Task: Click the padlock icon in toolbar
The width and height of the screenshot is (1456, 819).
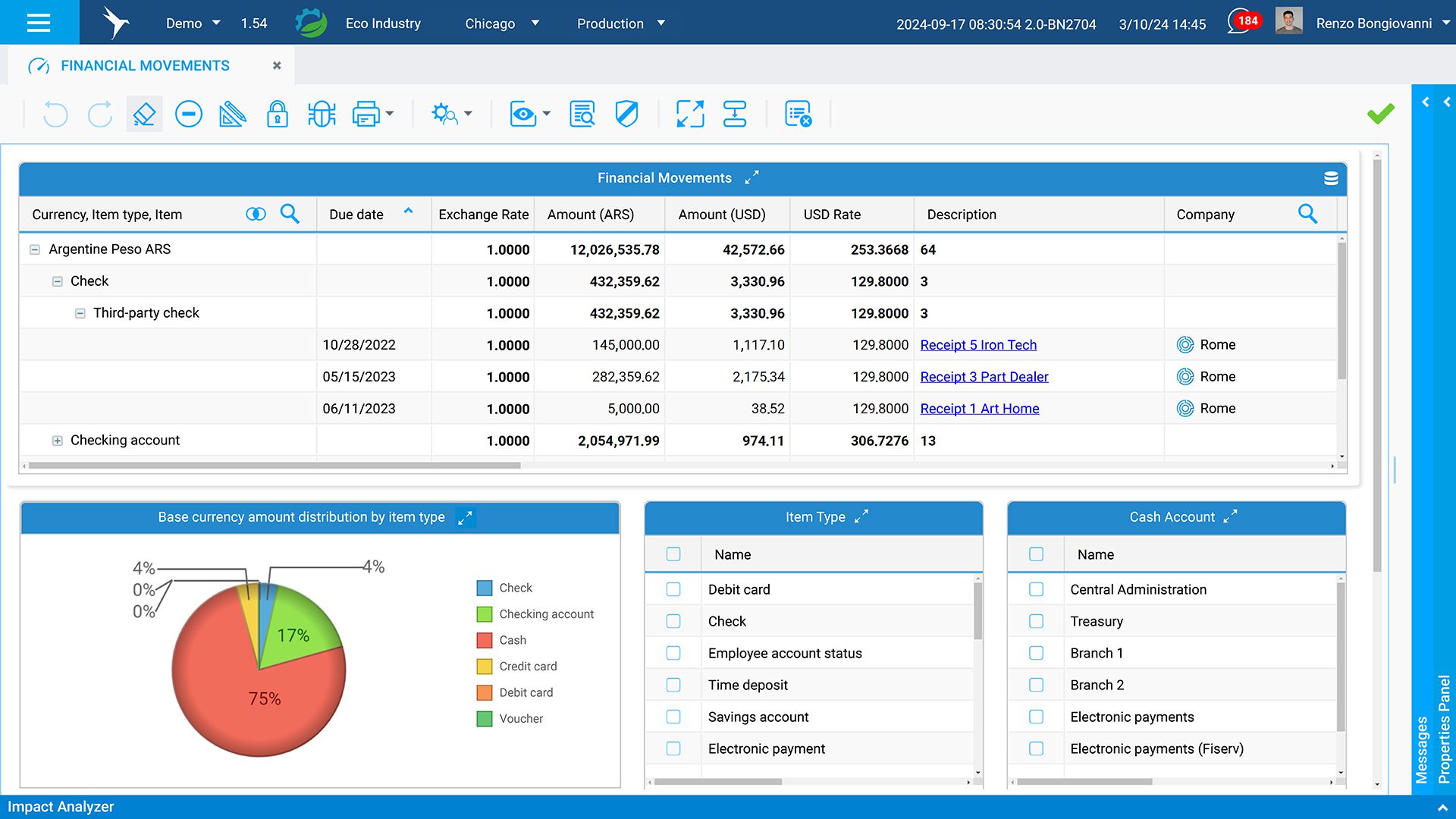Action: pyautogui.click(x=277, y=115)
